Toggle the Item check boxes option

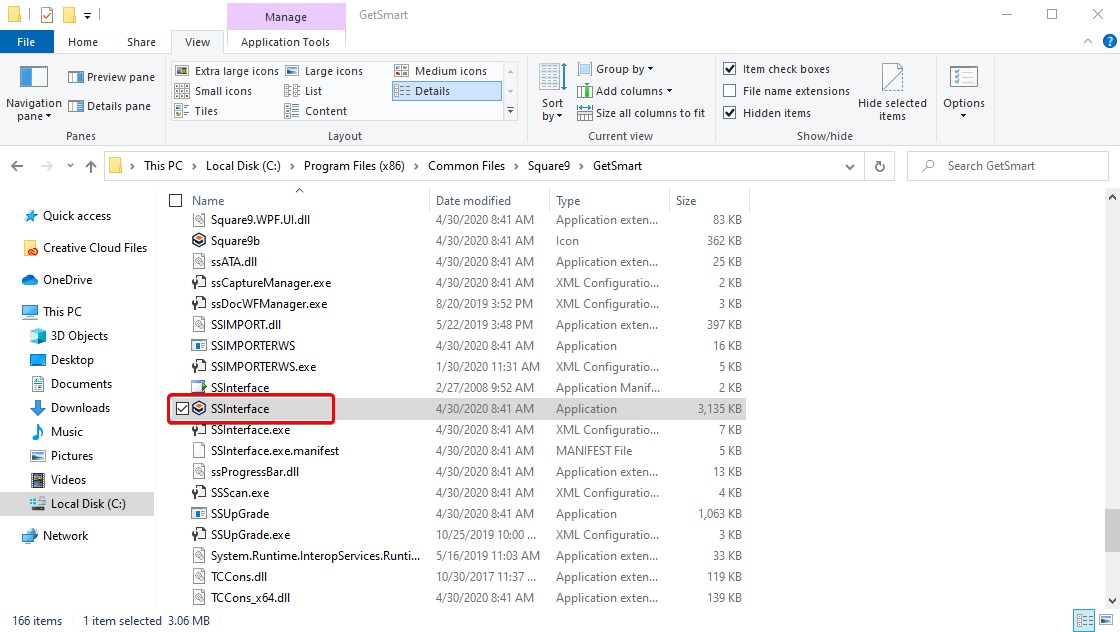click(730, 69)
